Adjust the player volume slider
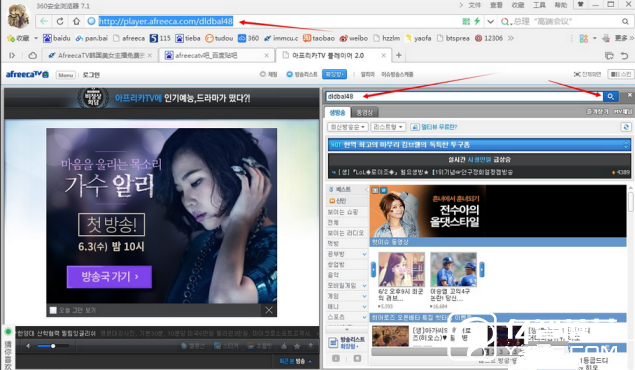The width and height of the screenshot is (635, 370). coord(52,346)
